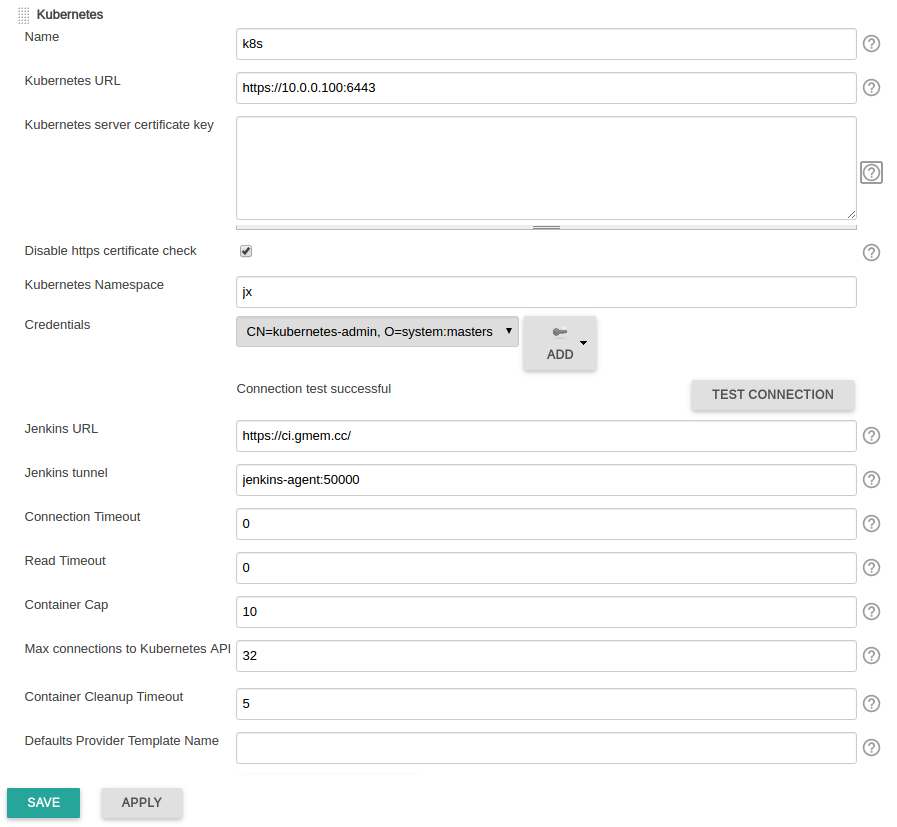Select the Defaults Provider Template Name field

pos(546,748)
